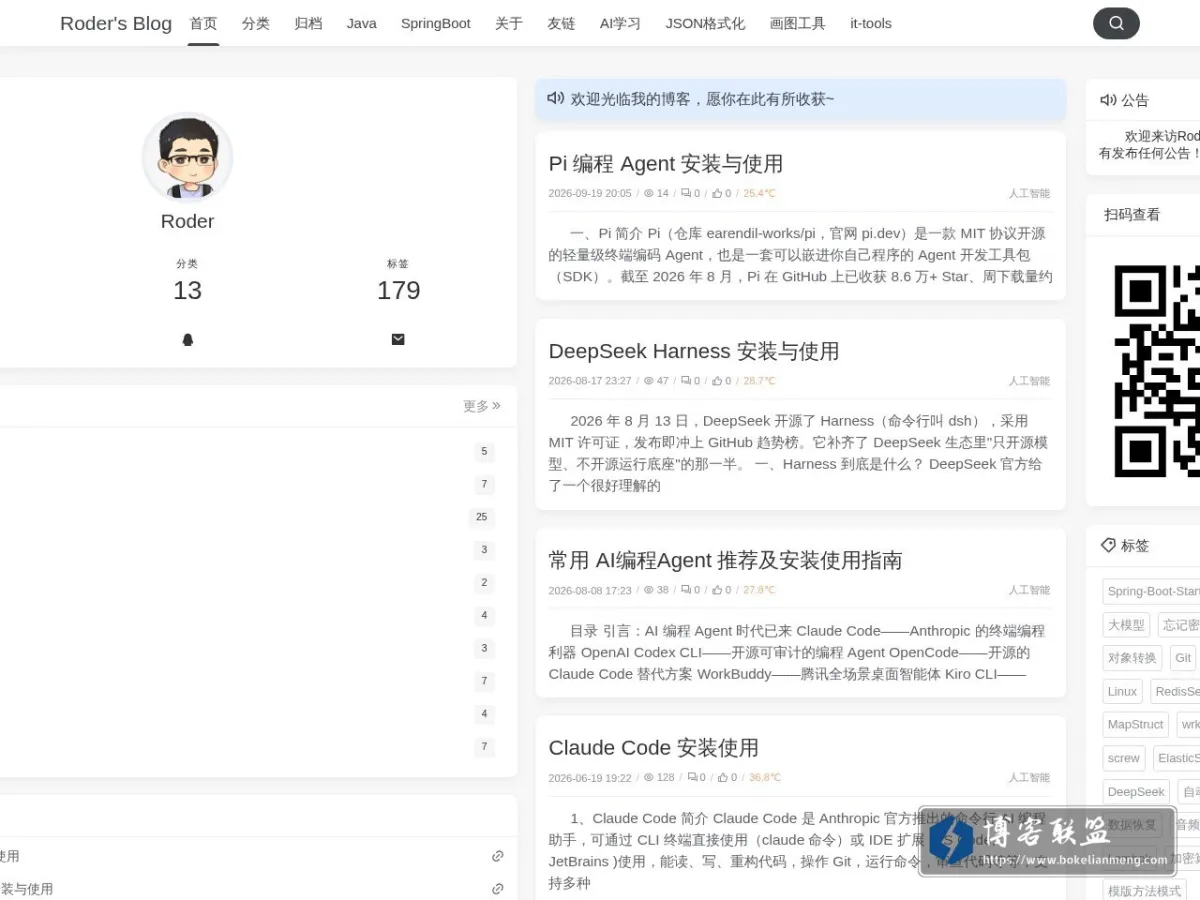Click the speaker icon beside 公告

click(x=1108, y=100)
